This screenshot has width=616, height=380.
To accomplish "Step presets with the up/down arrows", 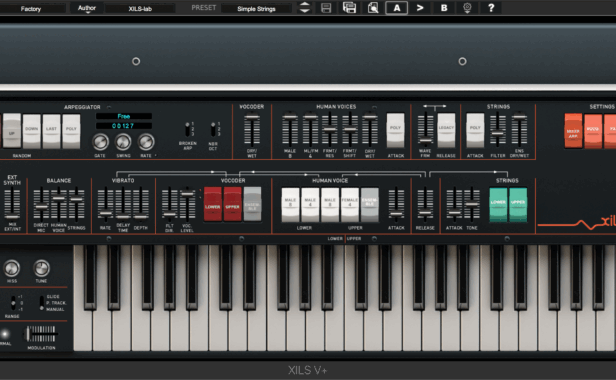I will (304, 8).
